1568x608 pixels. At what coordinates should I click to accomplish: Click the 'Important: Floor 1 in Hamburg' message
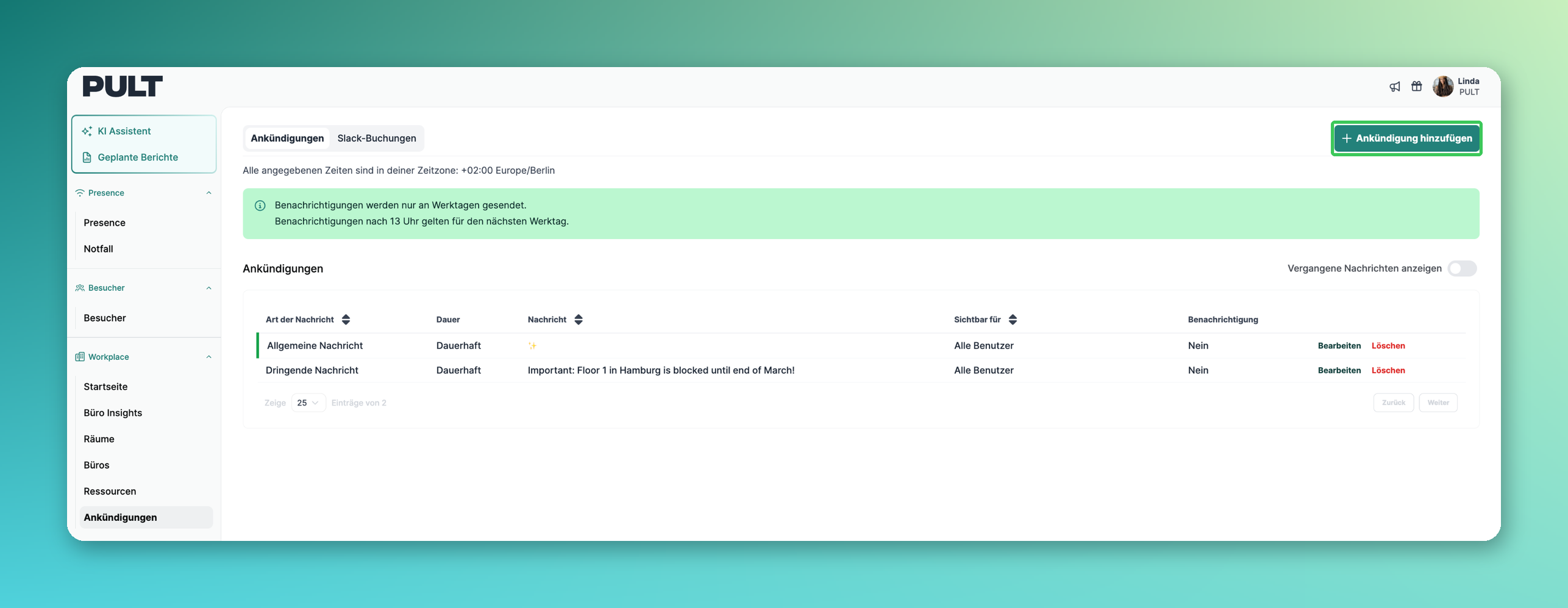(661, 370)
